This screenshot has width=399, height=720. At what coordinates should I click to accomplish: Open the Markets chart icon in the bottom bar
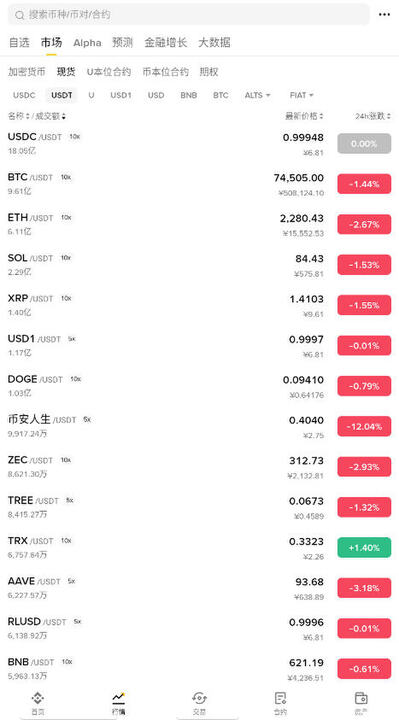tap(118, 698)
